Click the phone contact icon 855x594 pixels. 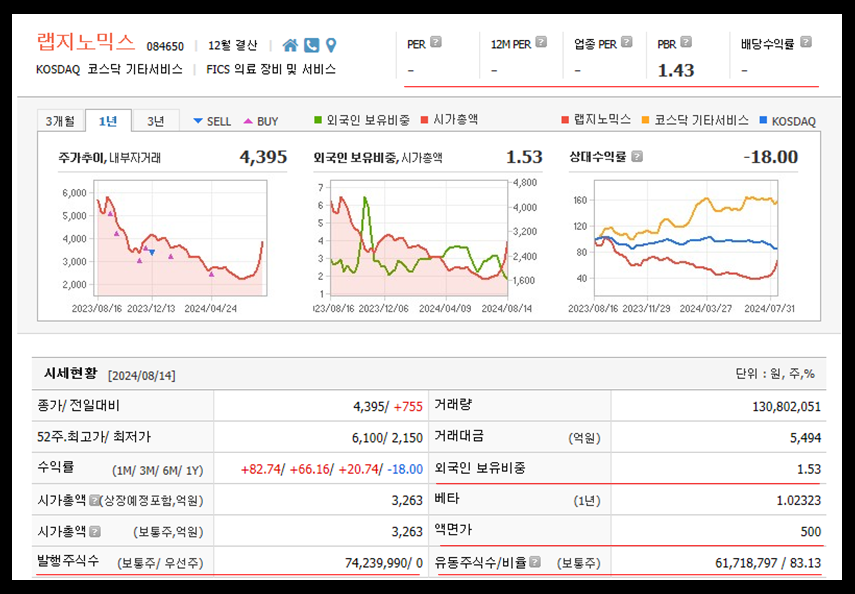pyautogui.click(x=311, y=45)
